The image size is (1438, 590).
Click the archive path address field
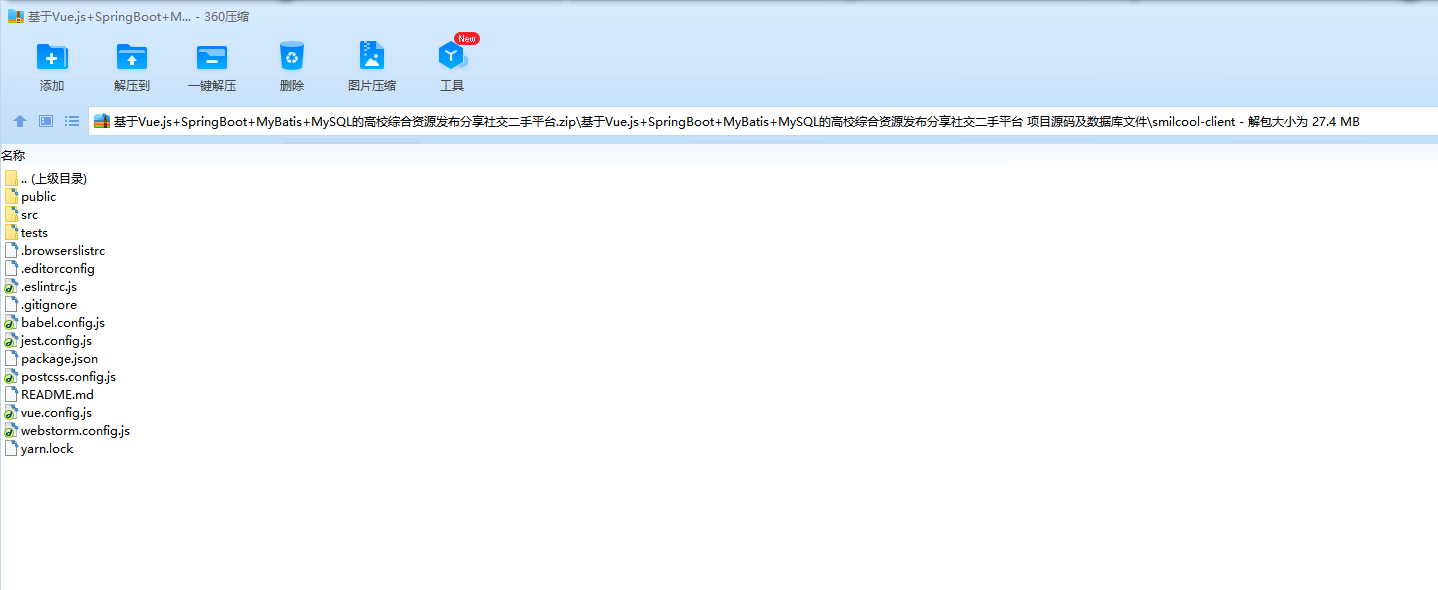coord(762,121)
